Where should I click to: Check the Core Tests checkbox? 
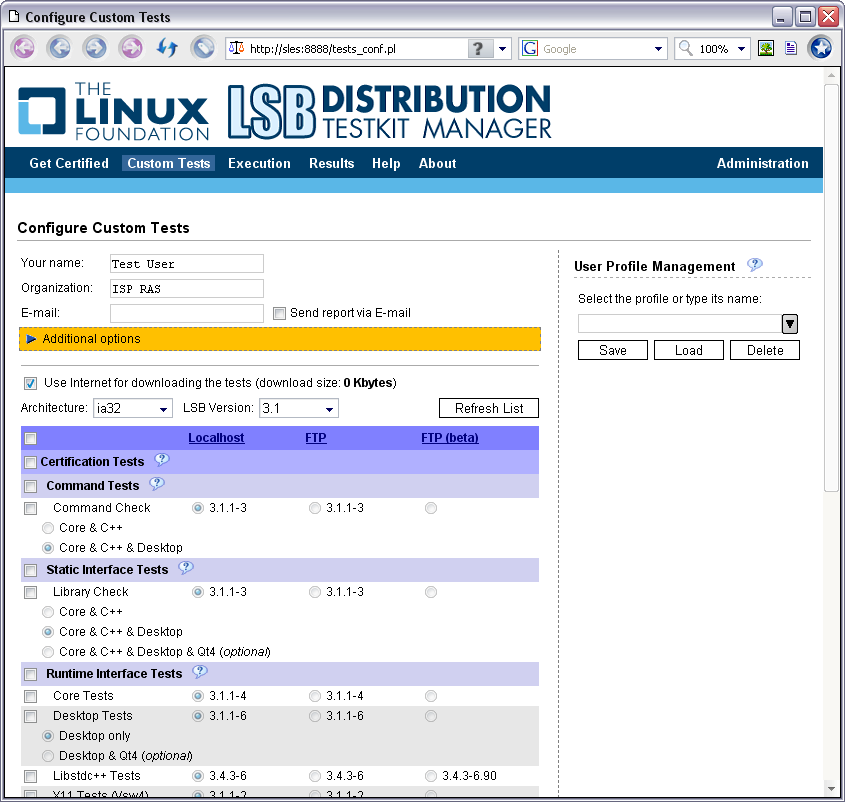[31, 696]
